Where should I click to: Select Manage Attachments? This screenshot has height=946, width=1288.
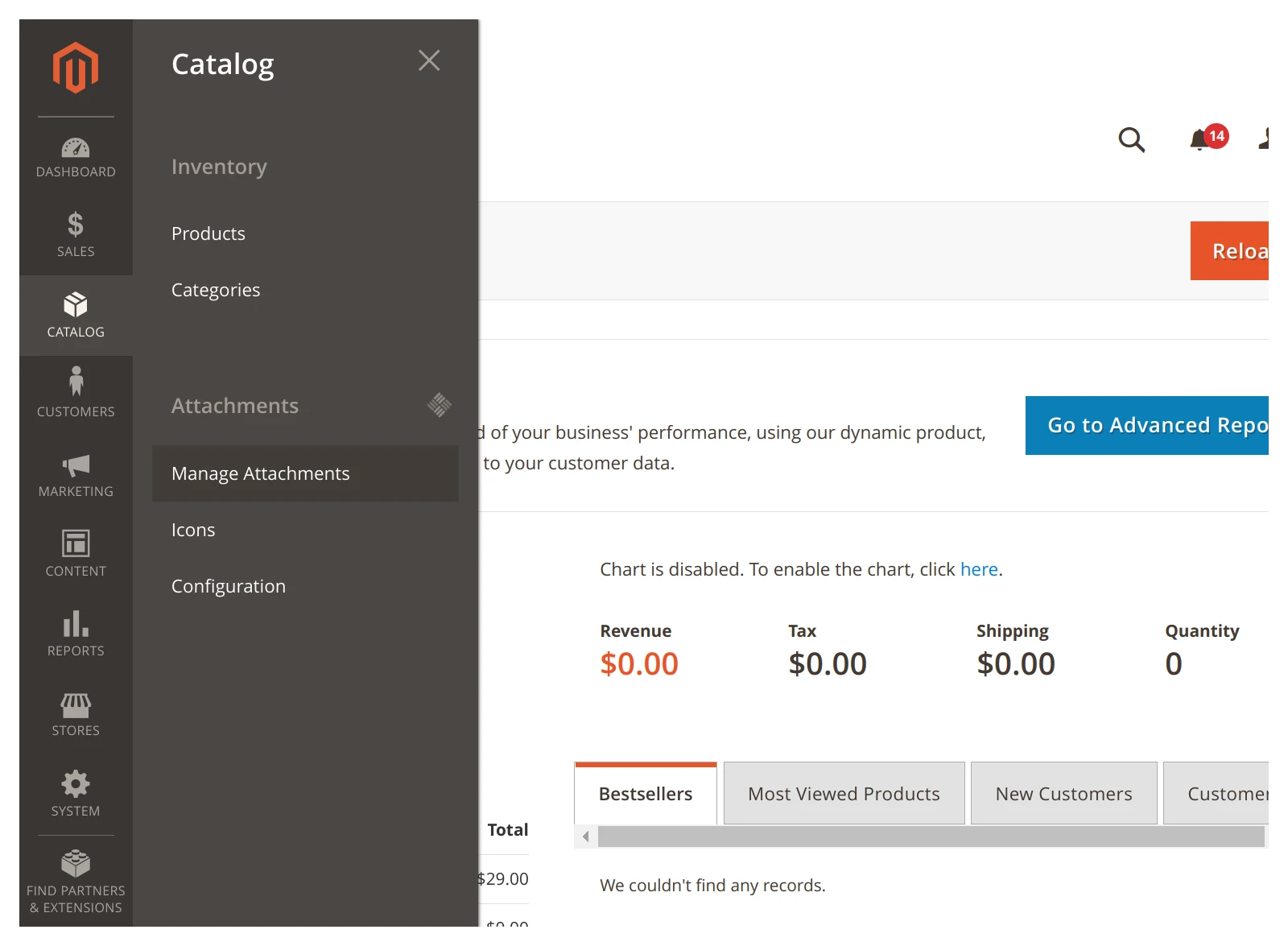260,473
